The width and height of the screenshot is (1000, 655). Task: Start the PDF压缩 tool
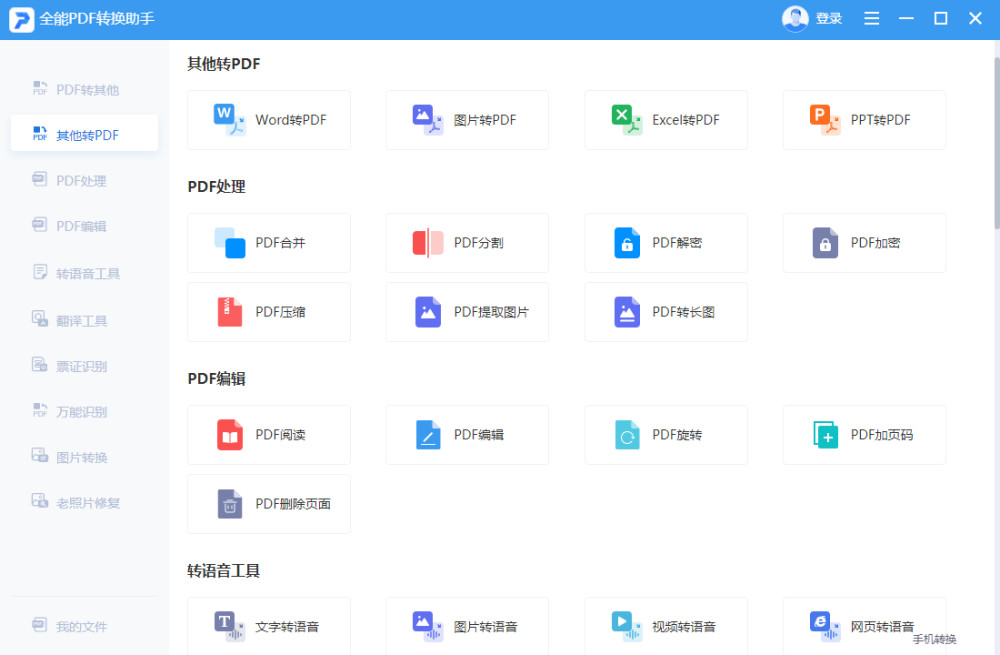point(268,312)
